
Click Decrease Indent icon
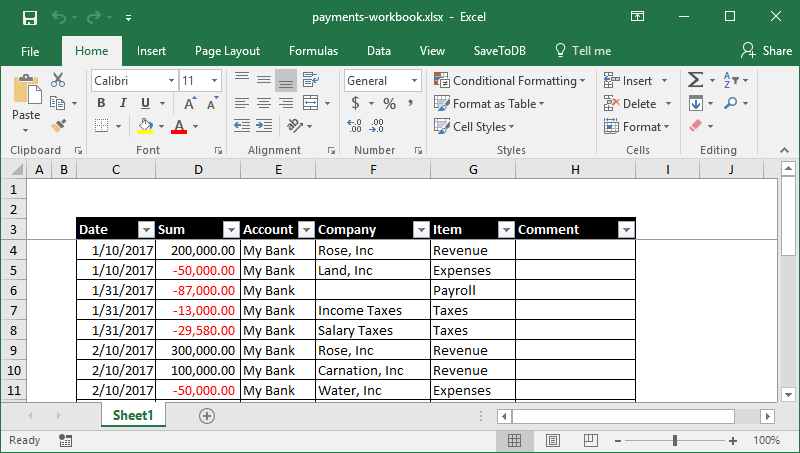(x=242, y=125)
